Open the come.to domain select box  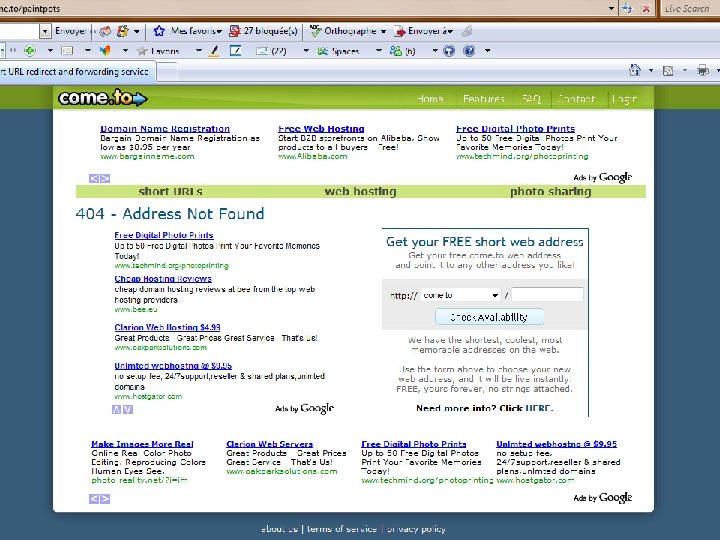tap(461, 295)
